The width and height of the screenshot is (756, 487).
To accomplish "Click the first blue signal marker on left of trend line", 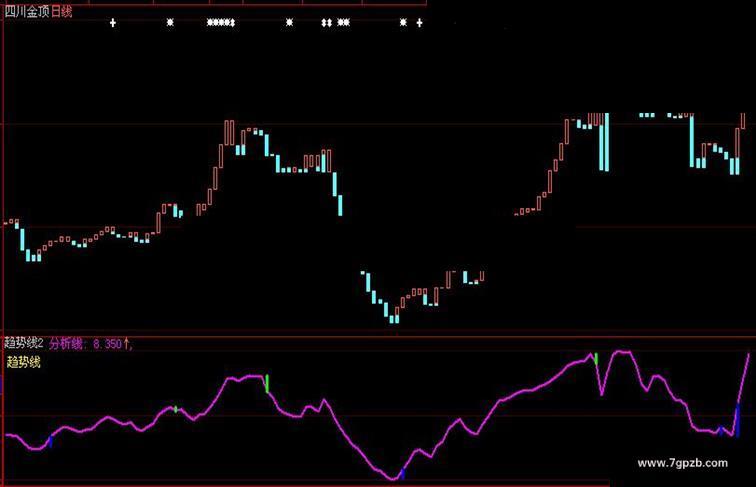I will tap(51, 441).
